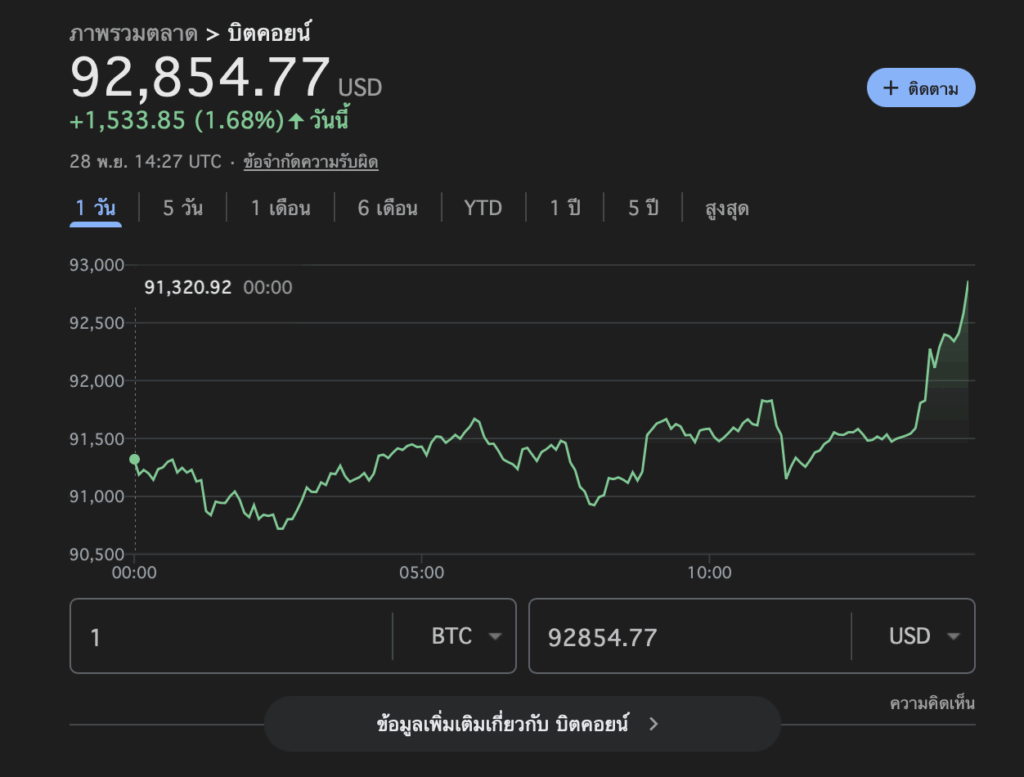Click the ข้อจำกัดความรับผิด disclaimer link
Viewport: 1024px width, 777px height.
(311, 161)
